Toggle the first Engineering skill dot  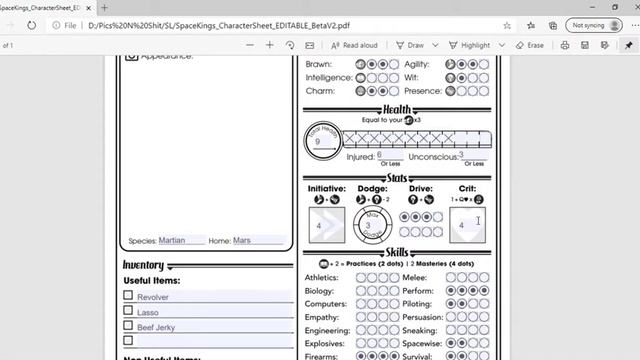[x=361, y=330]
